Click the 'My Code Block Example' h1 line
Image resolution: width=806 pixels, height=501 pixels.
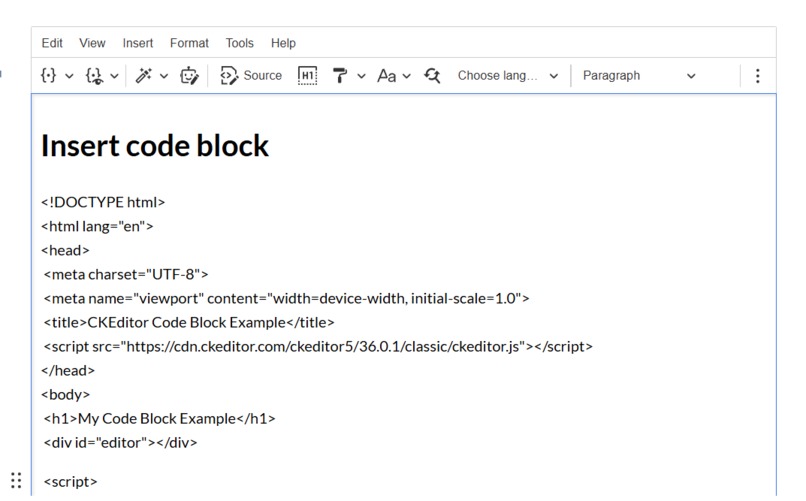point(159,419)
